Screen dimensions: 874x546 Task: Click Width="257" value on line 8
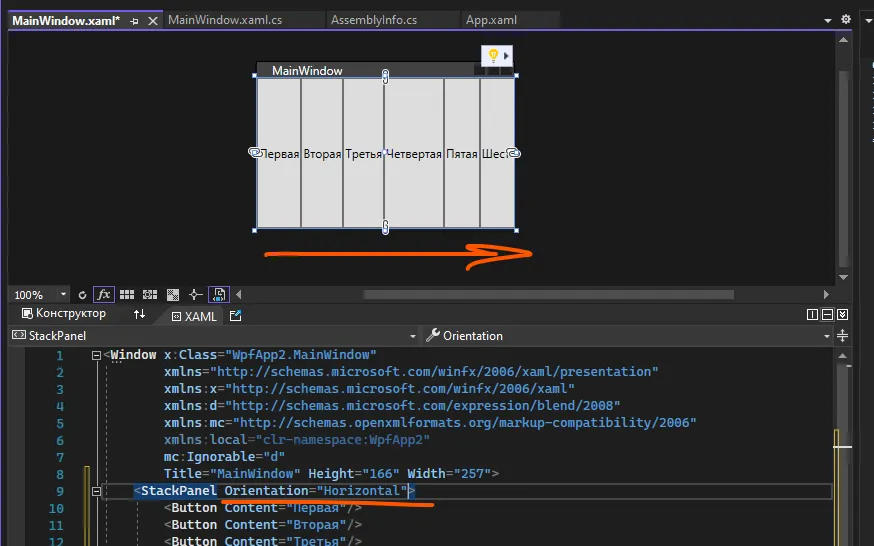point(449,474)
